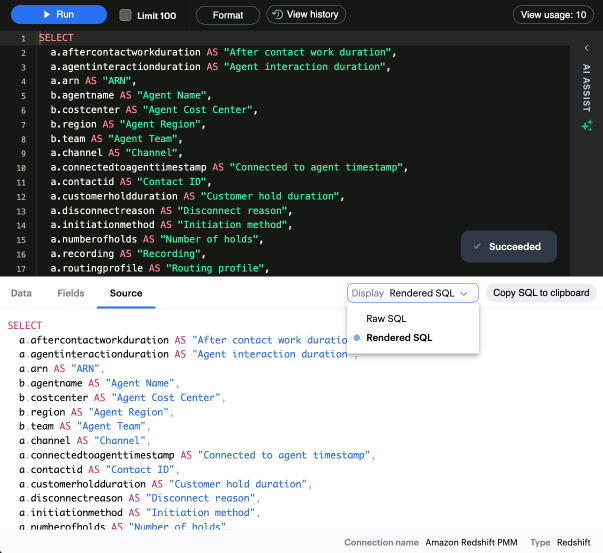The image size is (603, 553).
Task: Click the AI Assist sparkle icon
Action: (x=587, y=125)
